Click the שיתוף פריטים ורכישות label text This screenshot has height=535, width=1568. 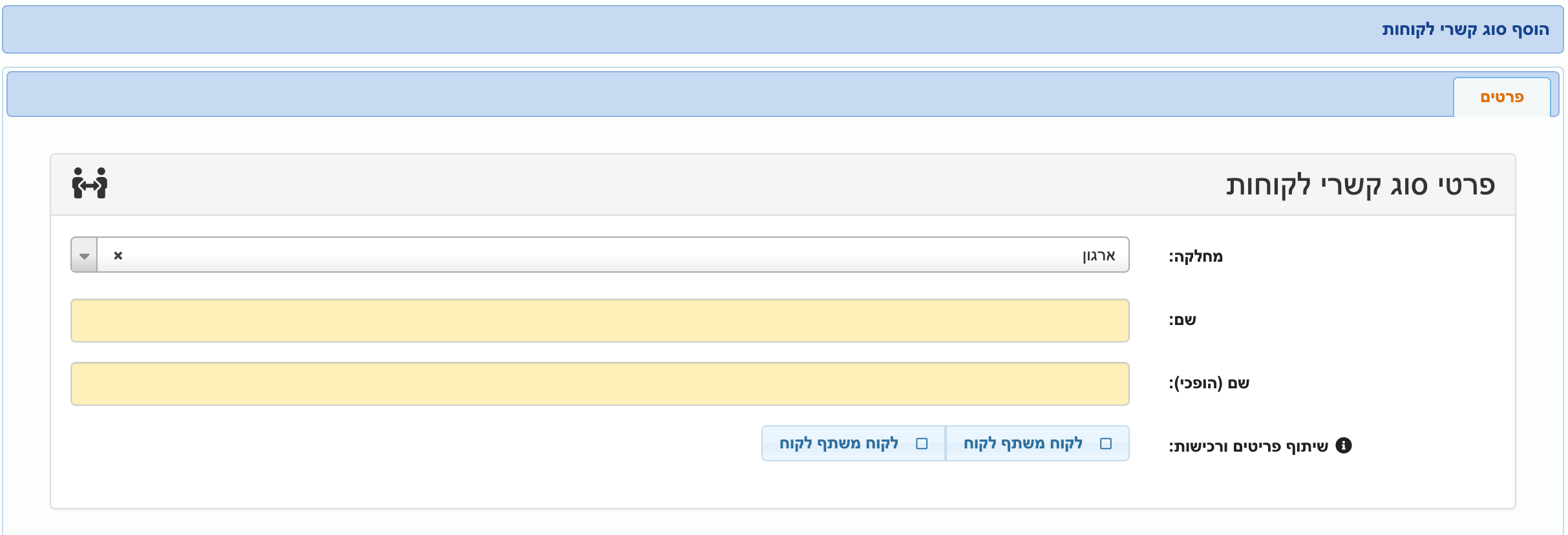[x=1248, y=446]
